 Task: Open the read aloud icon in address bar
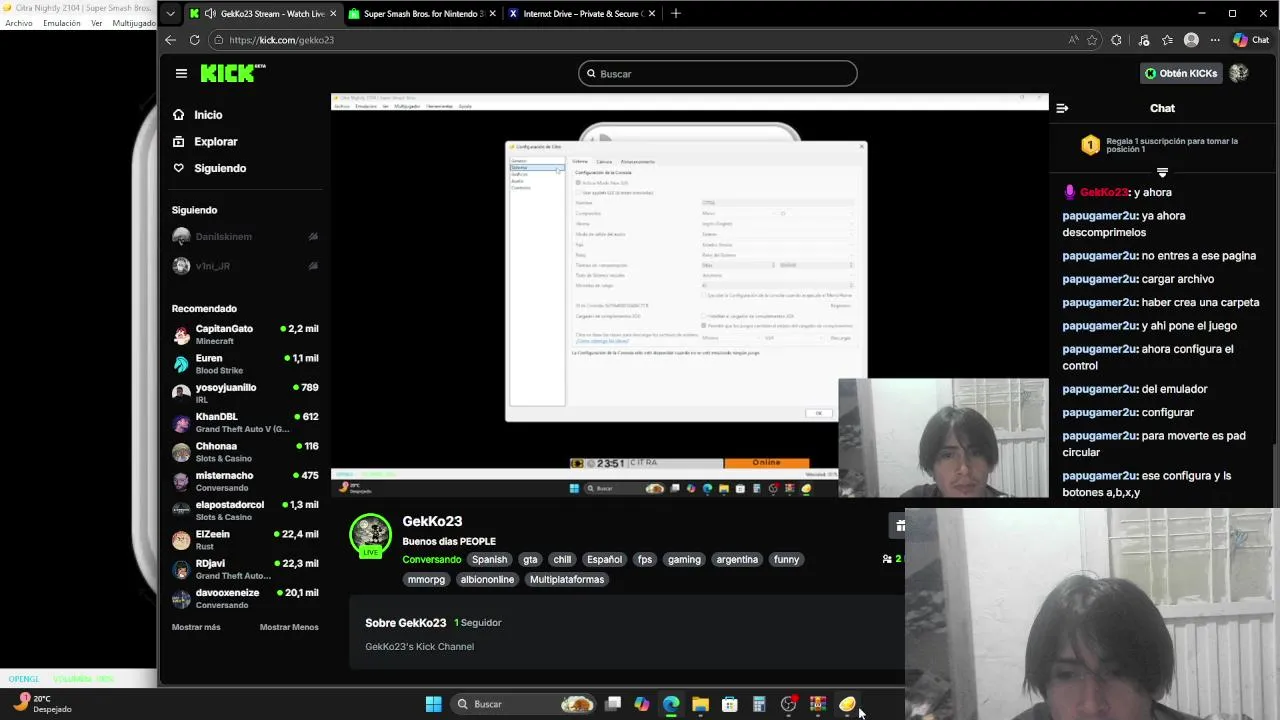[x=1073, y=40]
